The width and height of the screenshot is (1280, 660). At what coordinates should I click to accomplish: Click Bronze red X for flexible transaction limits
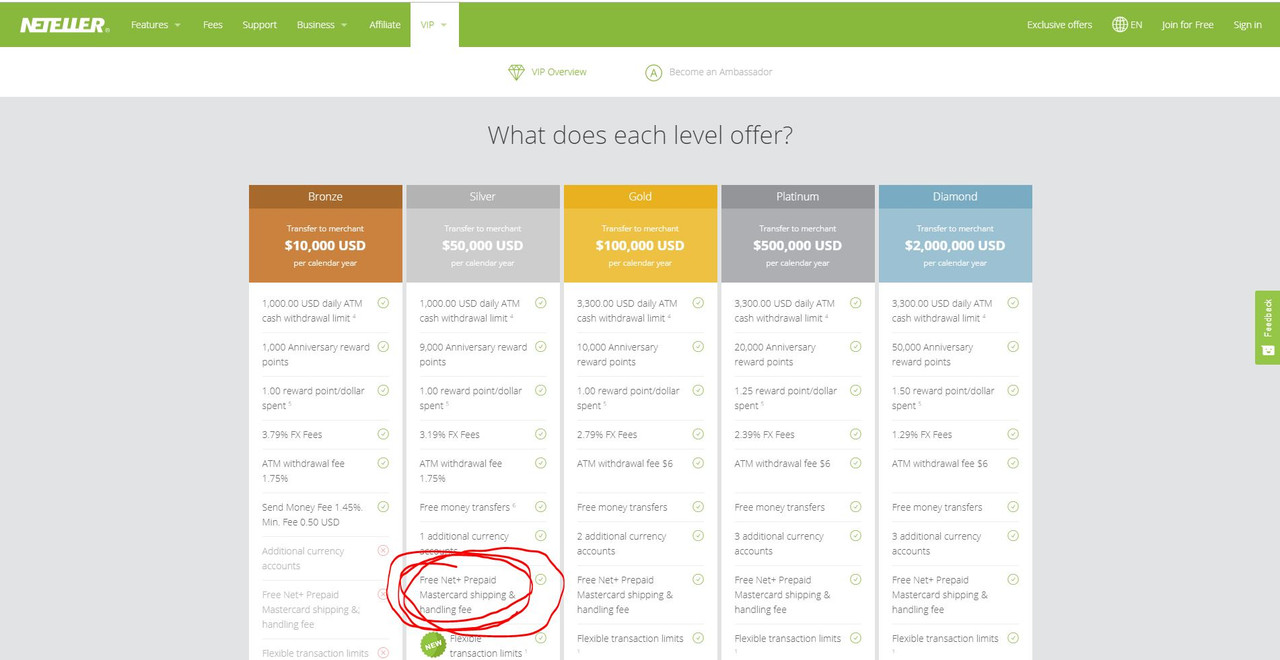pos(383,652)
